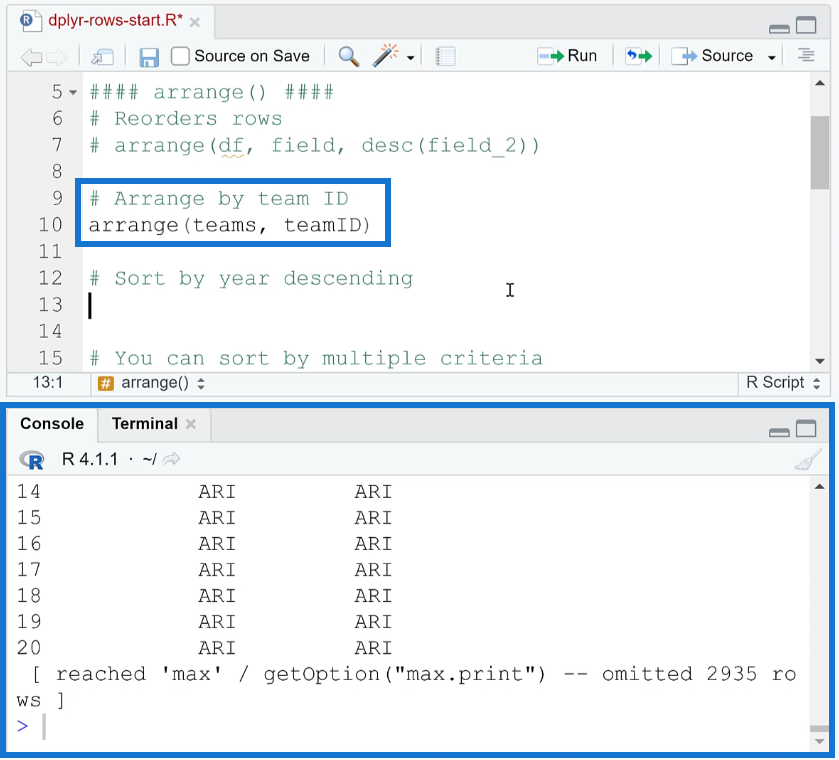The image size is (839, 760).
Task: Run the current line or selection
Action: [x=567, y=56]
